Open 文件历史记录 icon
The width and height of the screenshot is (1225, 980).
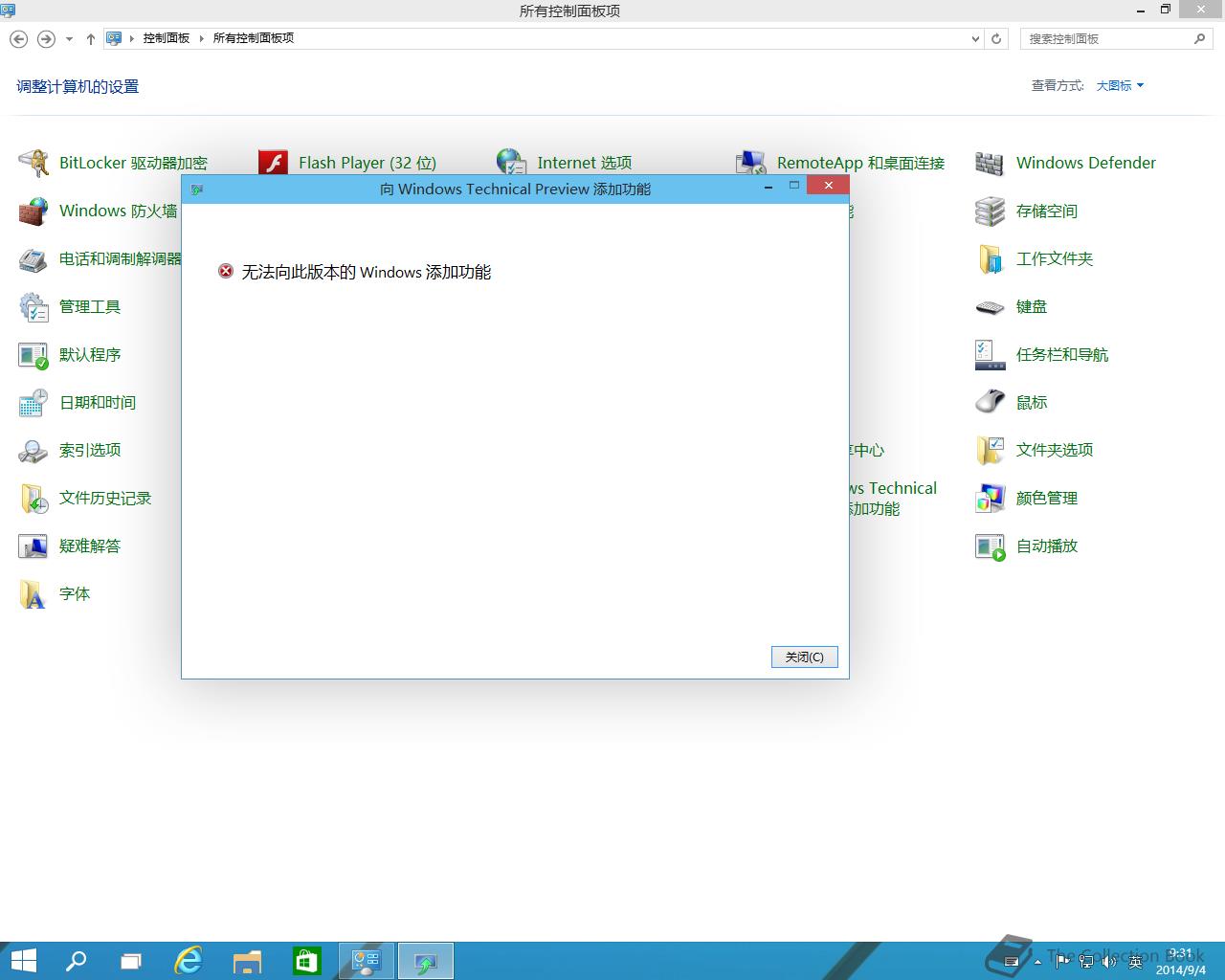33,498
